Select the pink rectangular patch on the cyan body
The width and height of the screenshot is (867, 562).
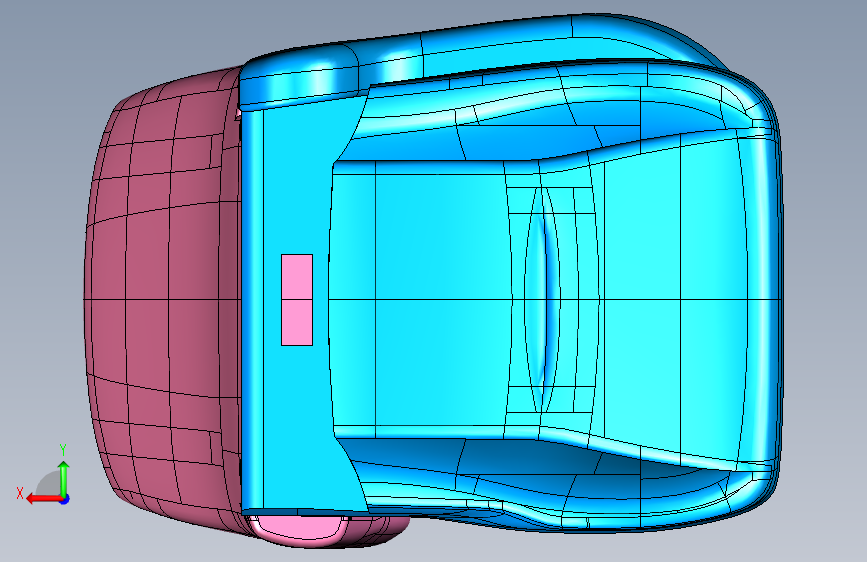[x=297, y=300]
